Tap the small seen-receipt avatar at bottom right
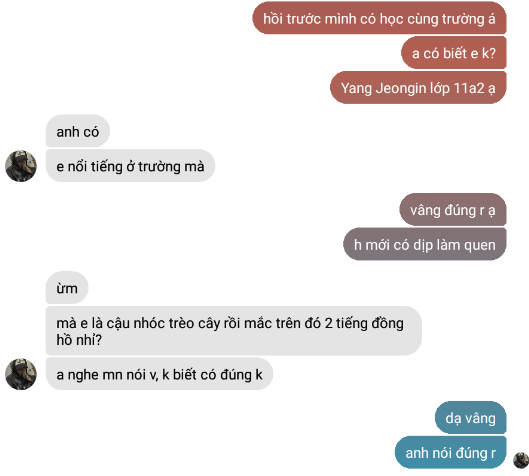529x476 pixels. click(x=521, y=460)
